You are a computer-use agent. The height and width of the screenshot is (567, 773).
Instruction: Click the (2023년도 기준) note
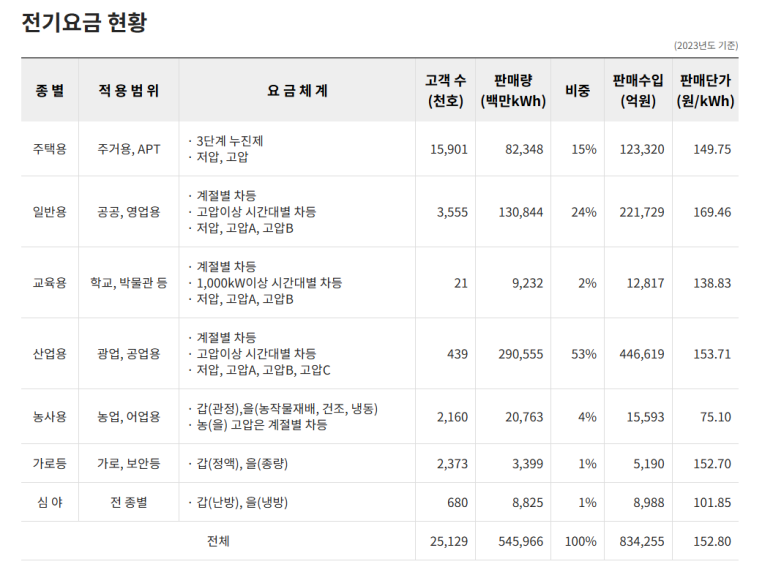(706, 45)
